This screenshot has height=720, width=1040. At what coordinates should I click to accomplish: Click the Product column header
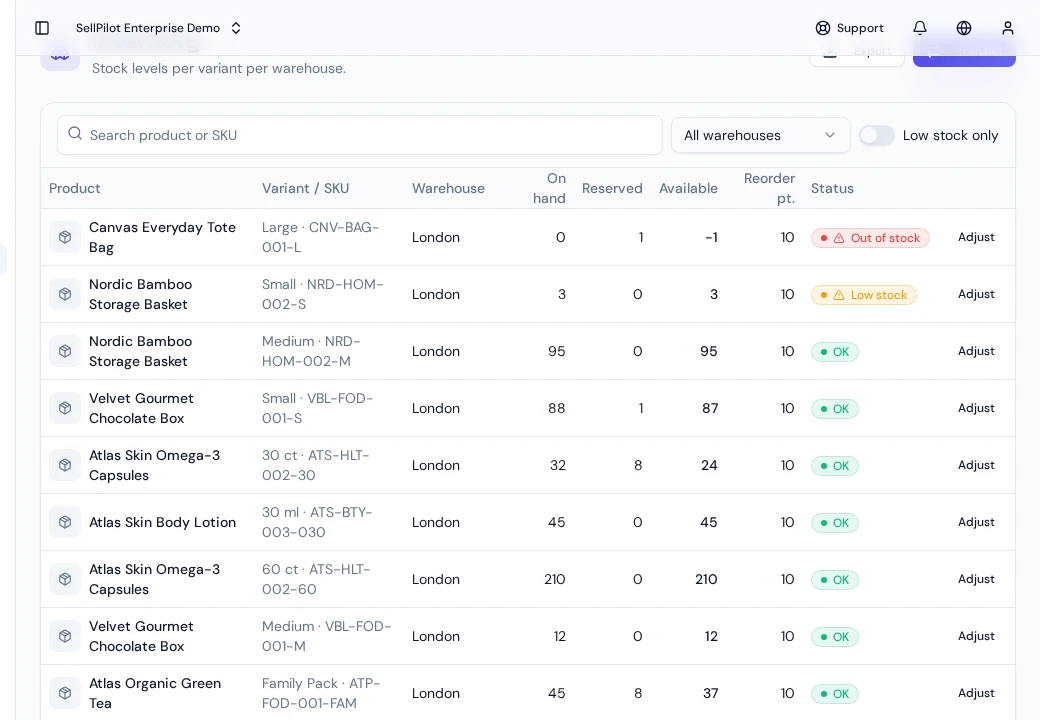74,188
